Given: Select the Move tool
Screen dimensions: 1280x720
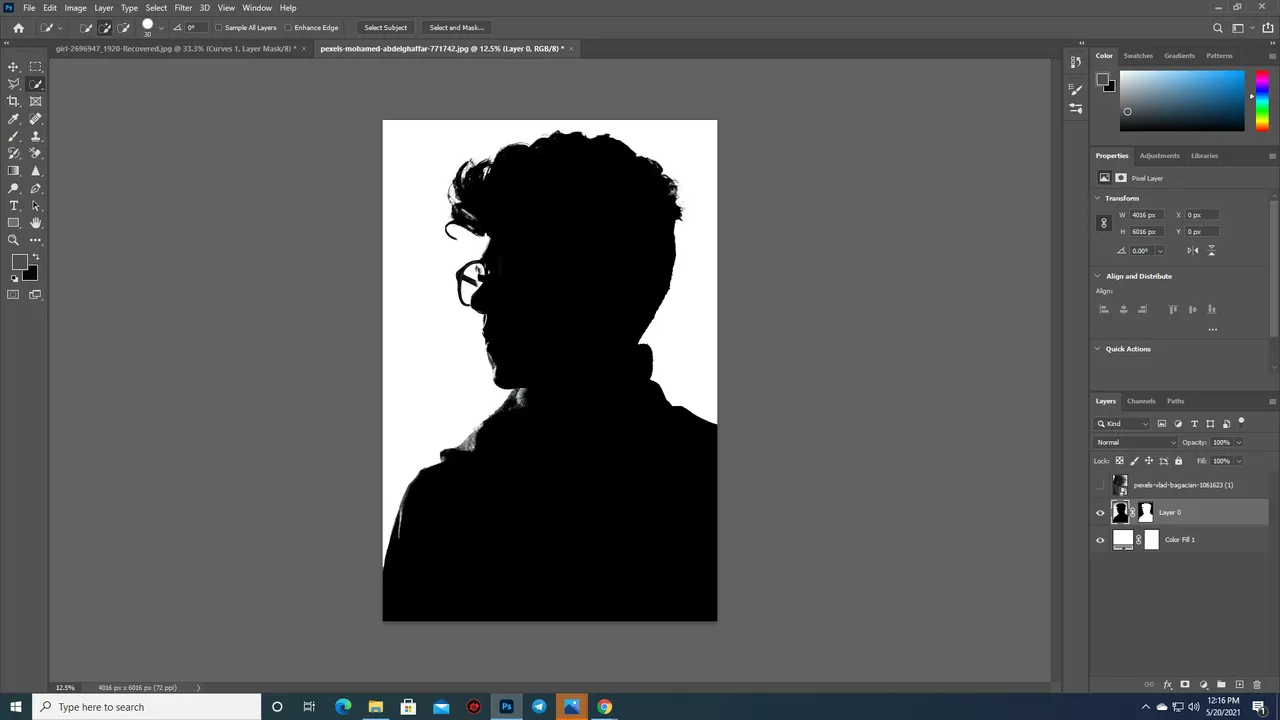Looking at the screenshot, I should (x=14, y=67).
